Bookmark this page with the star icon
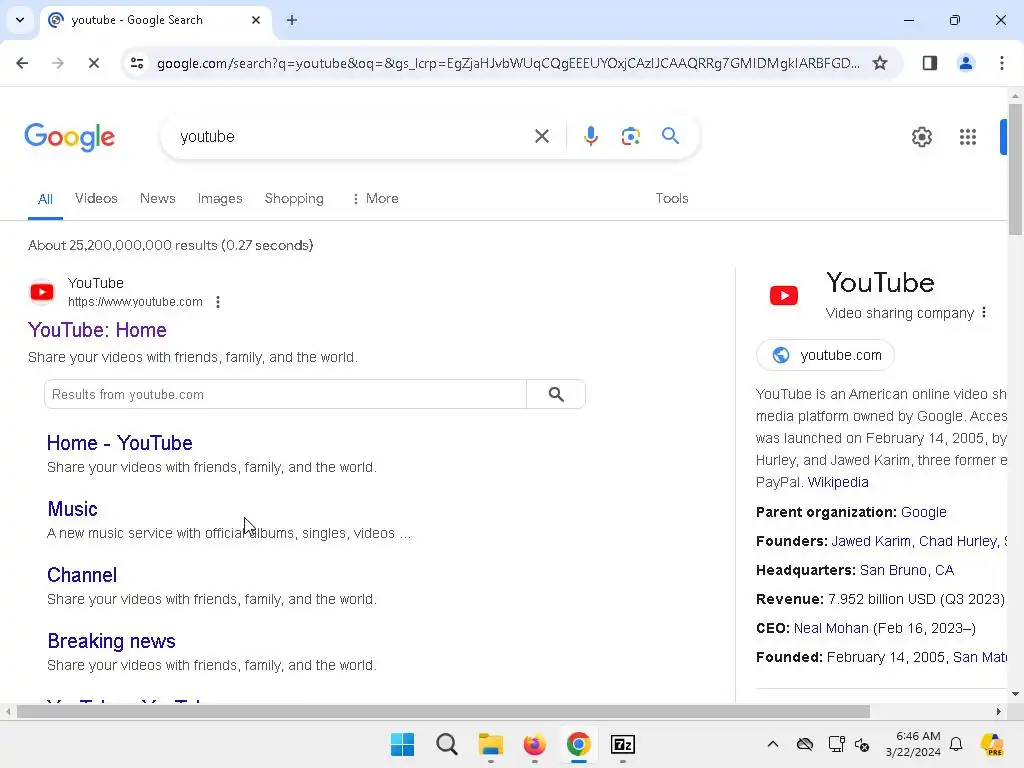 tap(880, 63)
